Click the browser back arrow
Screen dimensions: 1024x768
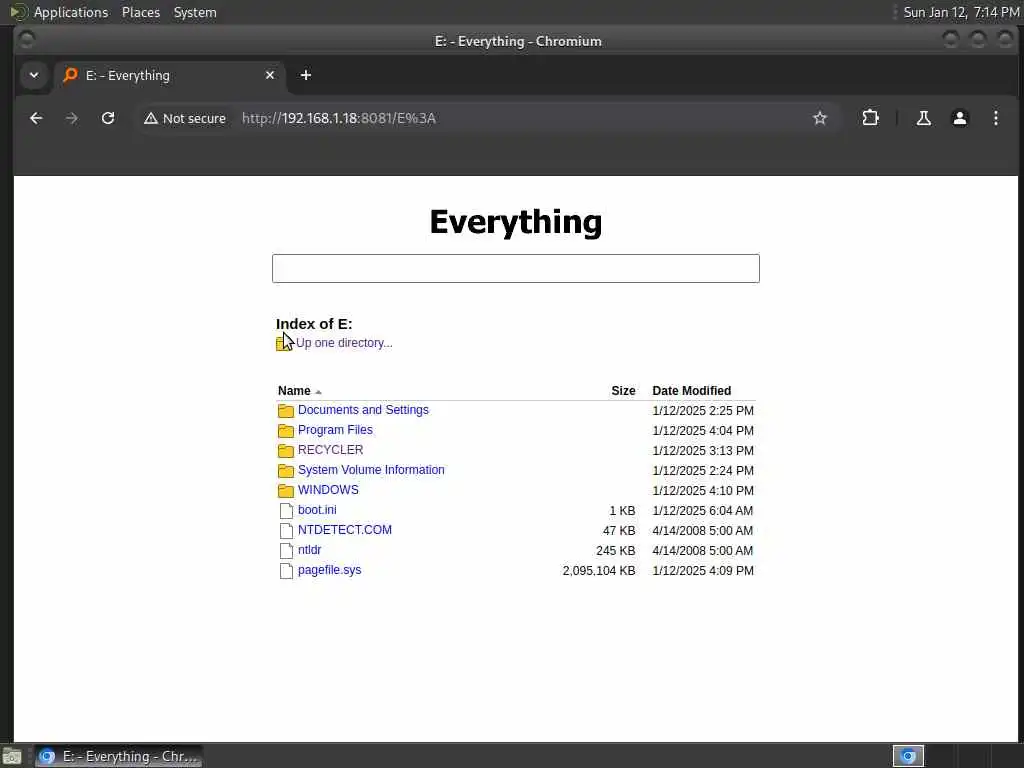click(x=37, y=118)
